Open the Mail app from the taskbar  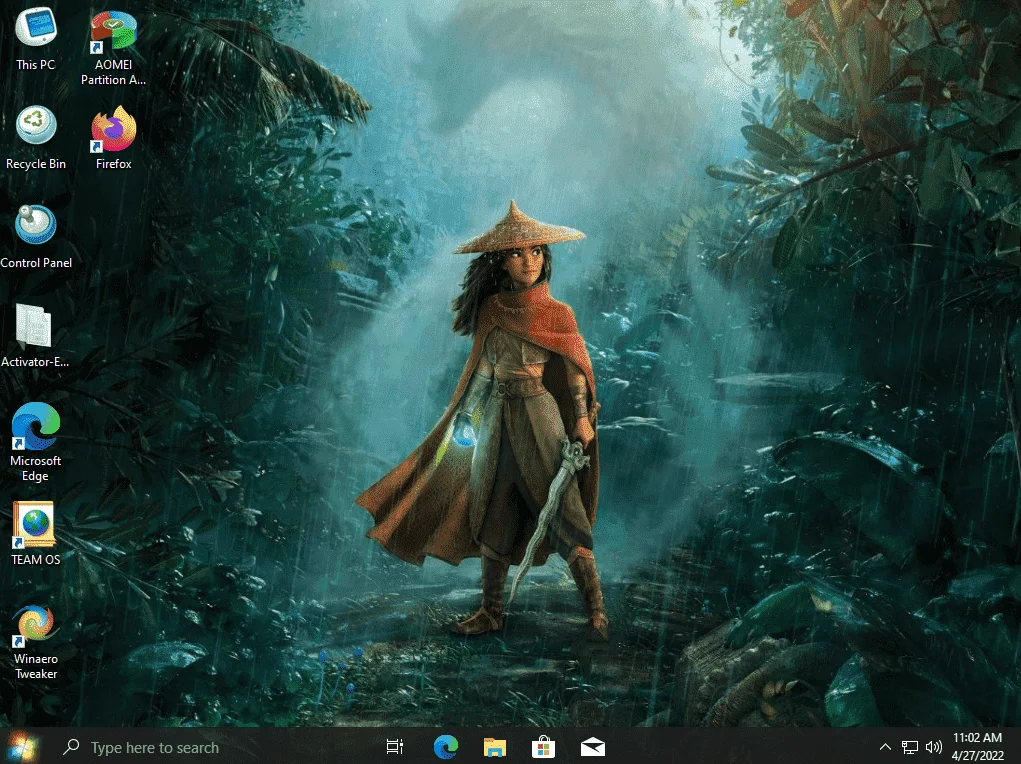[593, 747]
